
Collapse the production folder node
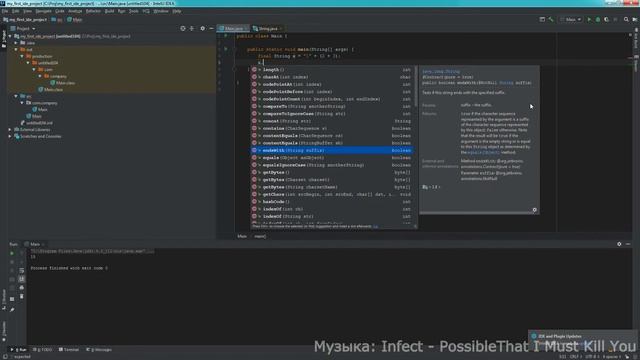(22, 56)
